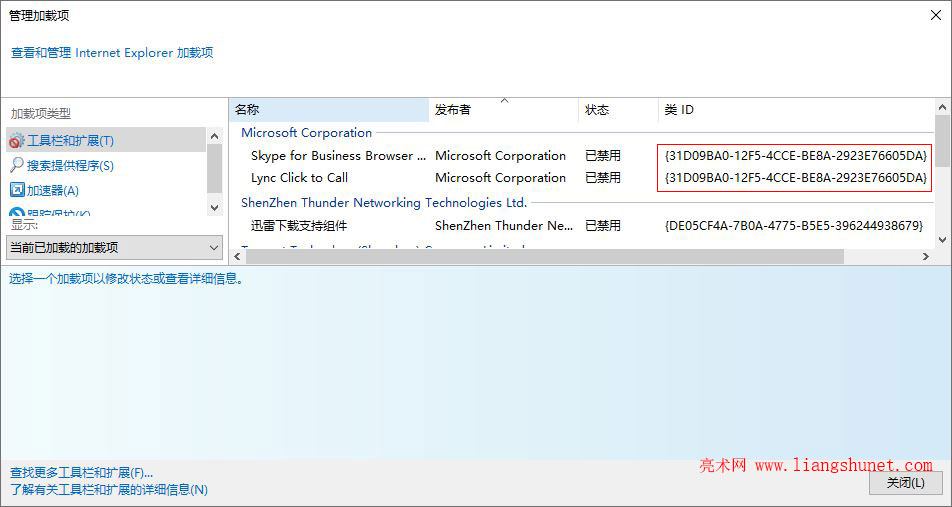Click horizontal scrollbar right arrow
The image size is (952, 507).
point(926,257)
